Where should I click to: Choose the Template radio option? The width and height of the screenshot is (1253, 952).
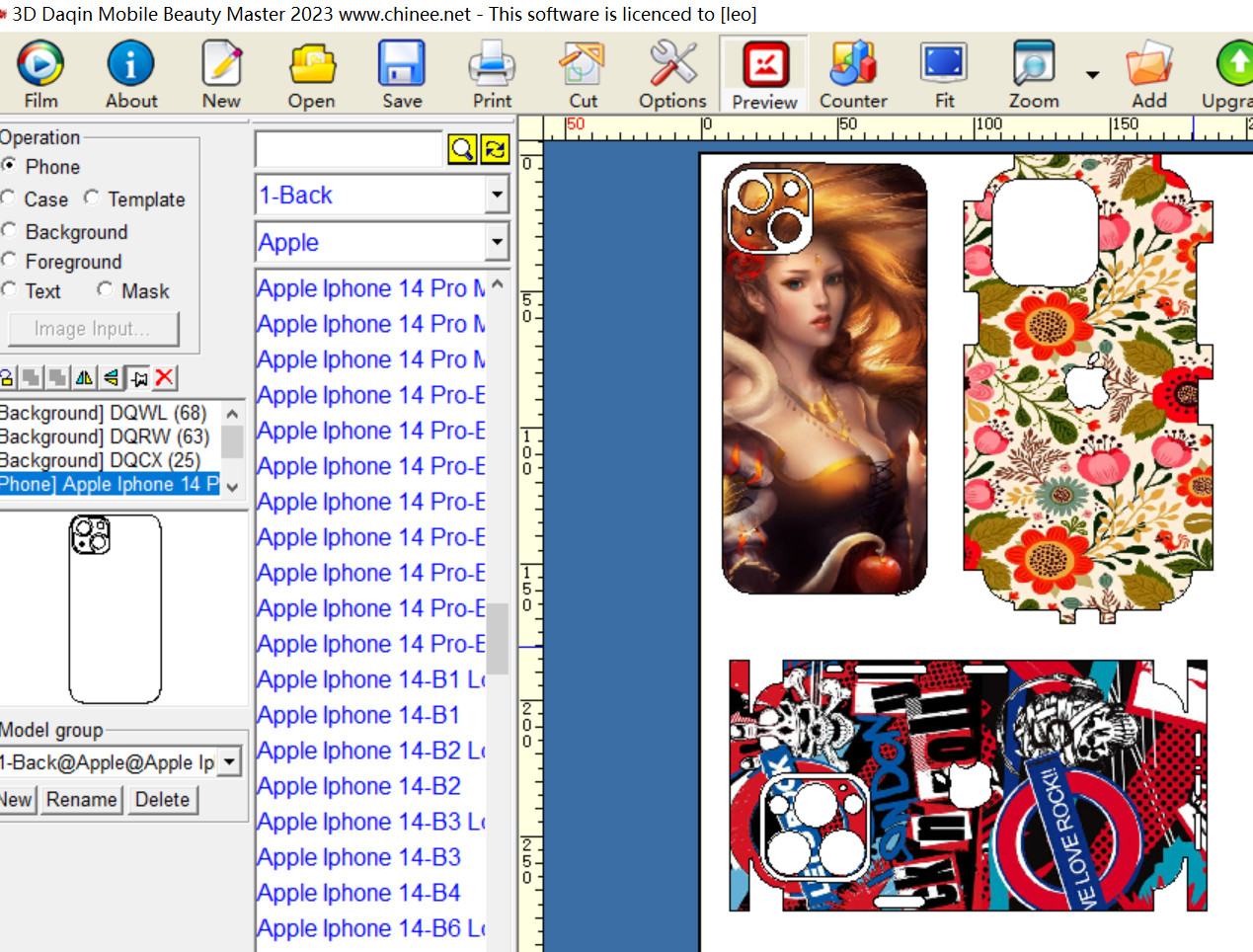92,198
